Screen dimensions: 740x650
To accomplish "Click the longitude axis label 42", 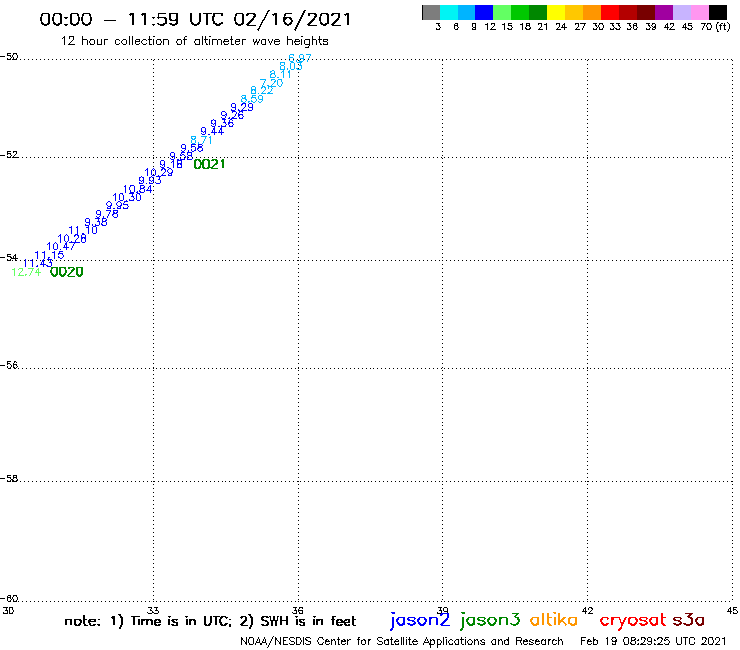I will 588,610.
